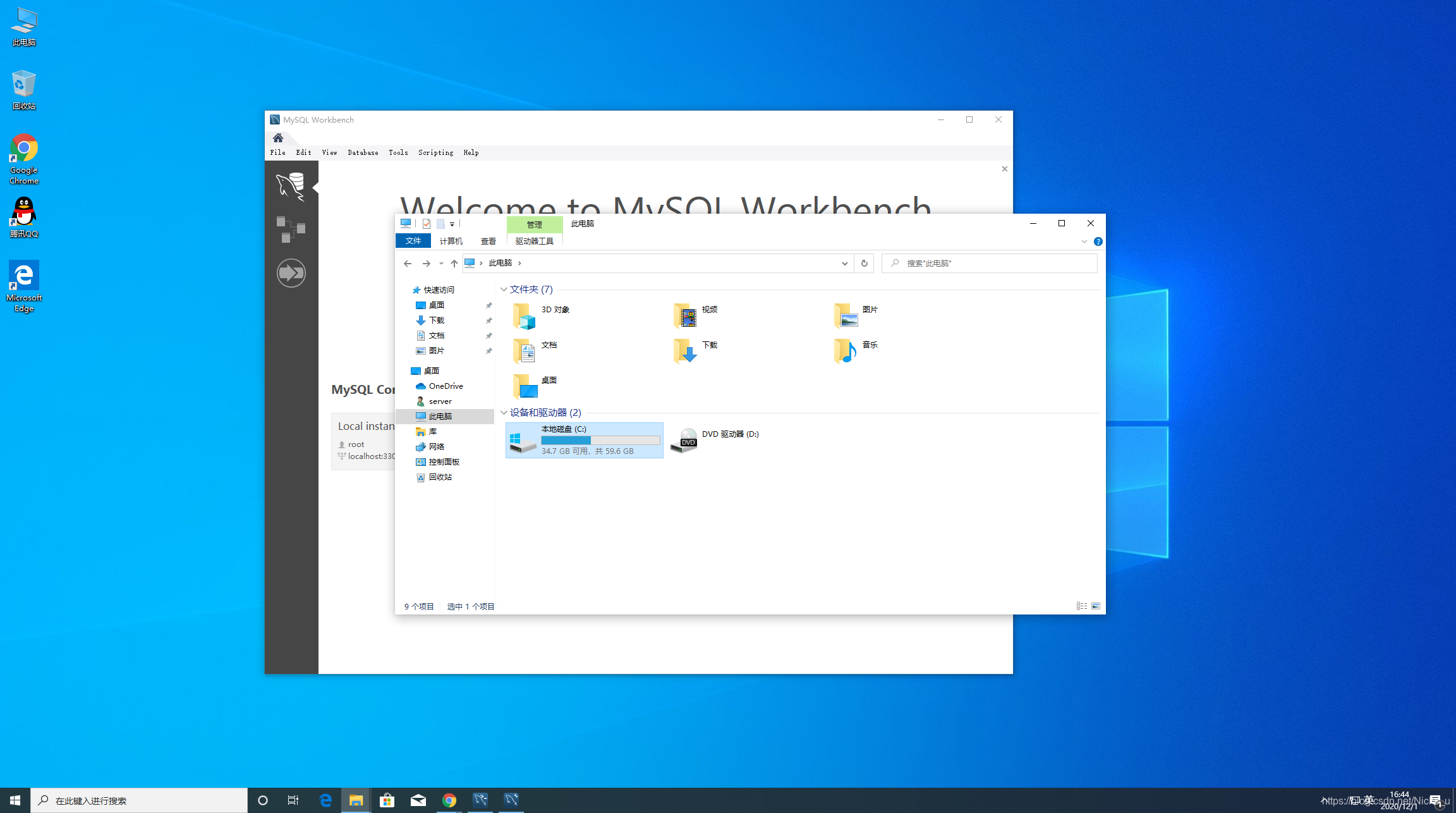The height and width of the screenshot is (813, 1456).
Task: Select the MySQL connection navigator icon
Action: (x=292, y=184)
